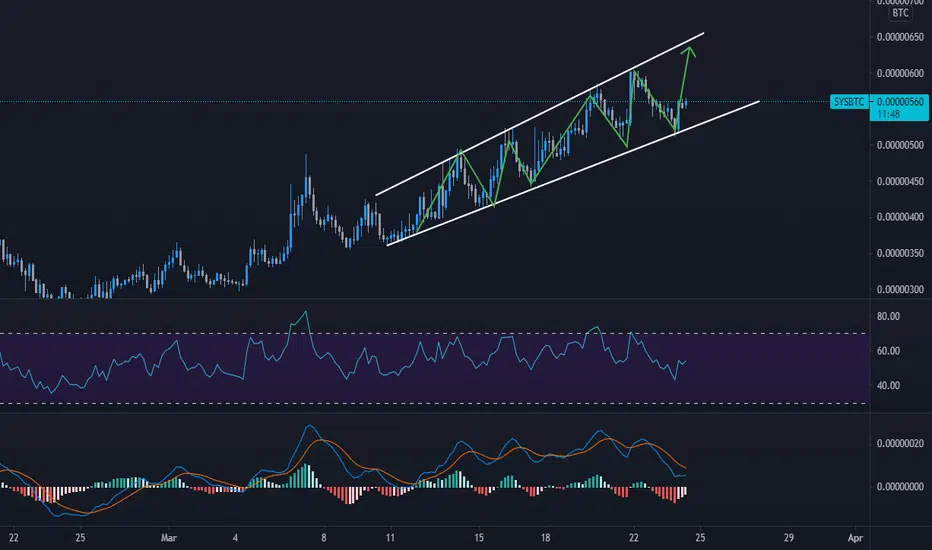Click the 11 date label on time axis
The image size is (932, 550).
click(390, 538)
